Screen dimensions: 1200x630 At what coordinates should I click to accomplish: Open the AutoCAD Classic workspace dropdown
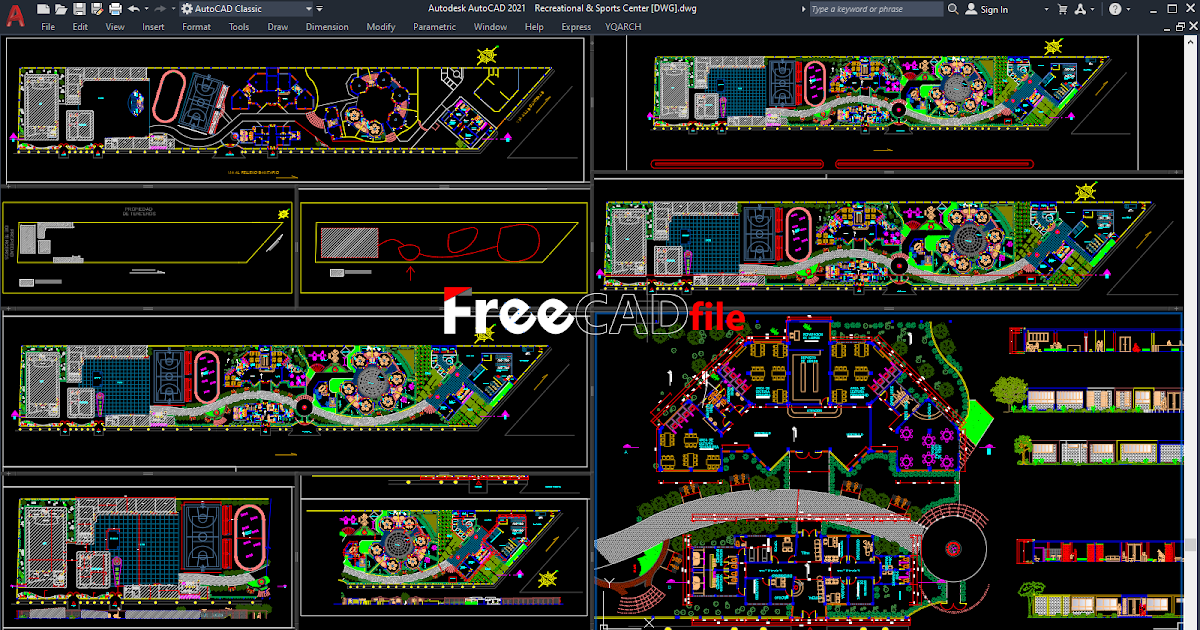tap(308, 8)
